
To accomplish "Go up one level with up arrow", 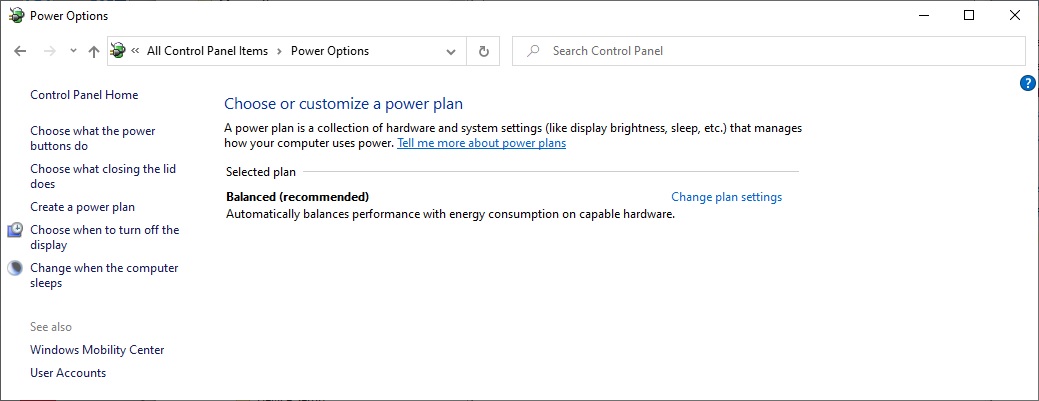I will tap(94, 51).
